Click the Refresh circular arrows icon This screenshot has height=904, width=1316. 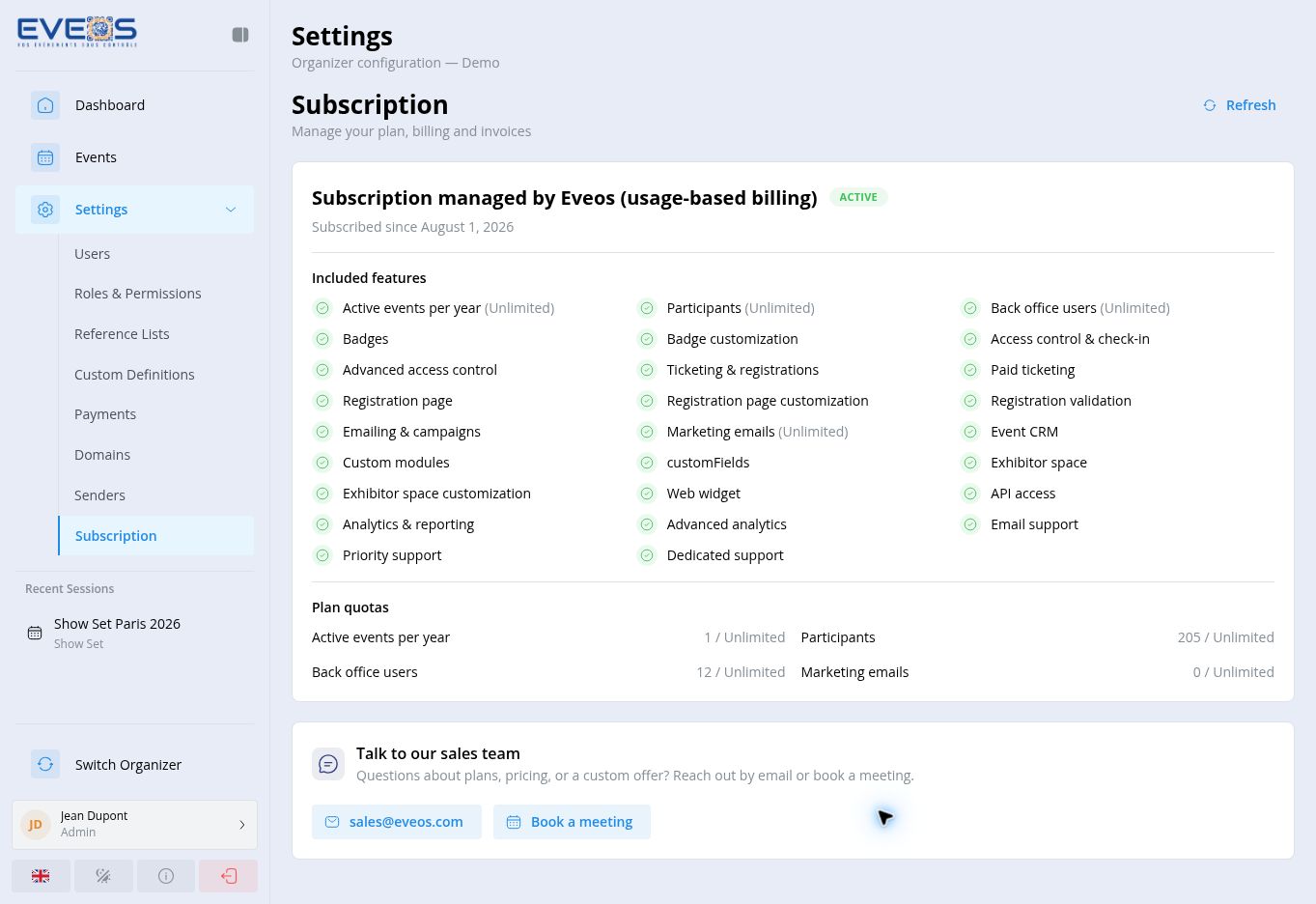click(x=1210, y=105)
